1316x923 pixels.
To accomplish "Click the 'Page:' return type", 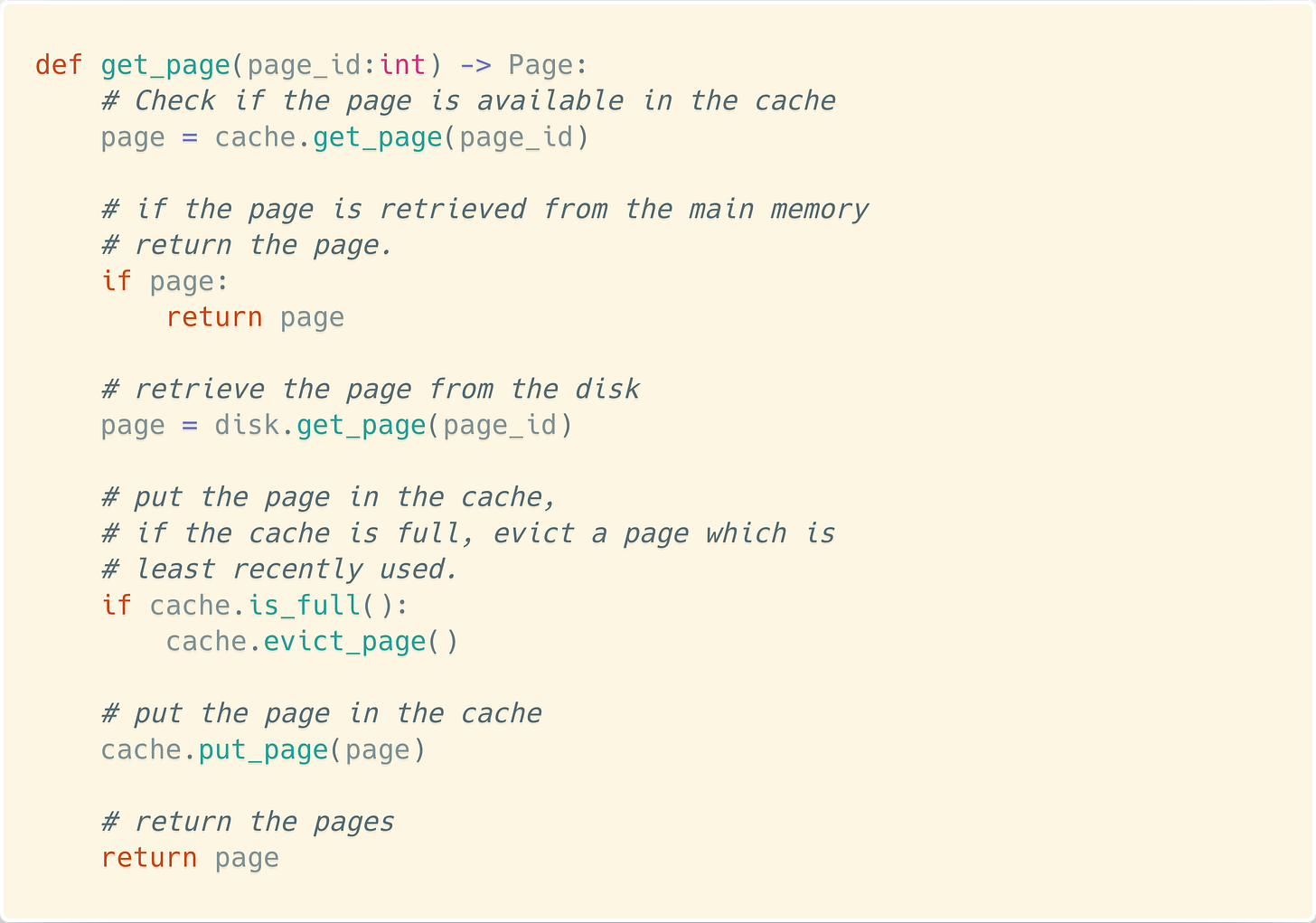I will click(548, 66).
